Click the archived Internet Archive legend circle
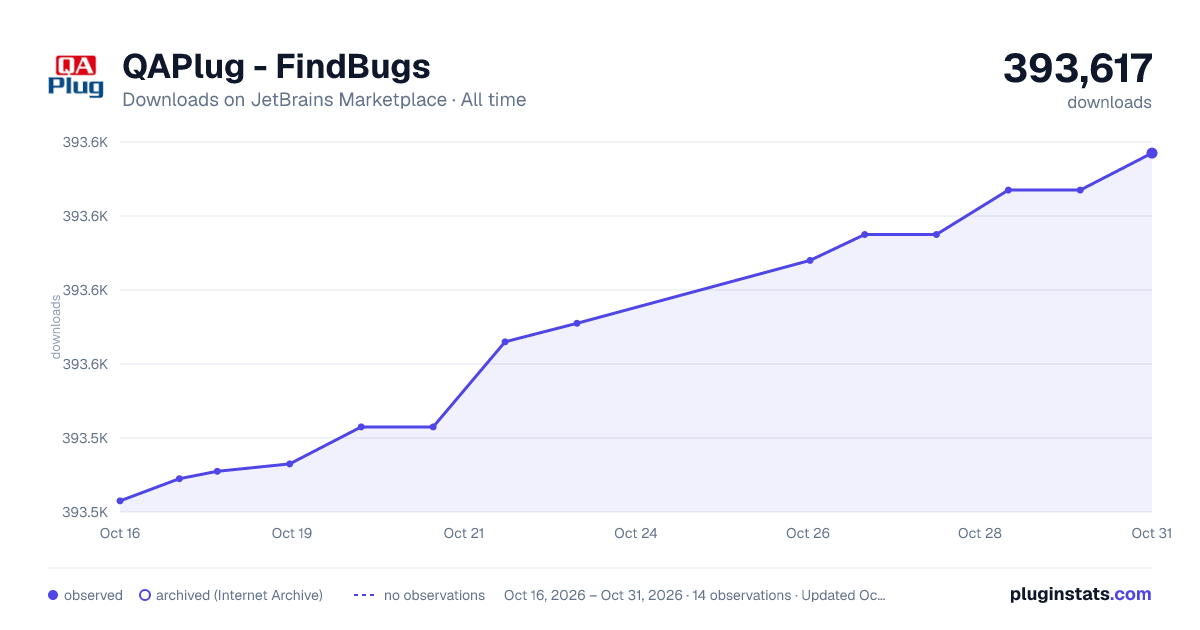Image resolution: width=1200 pixels, height=630 pixels. [x=145, y=595]
